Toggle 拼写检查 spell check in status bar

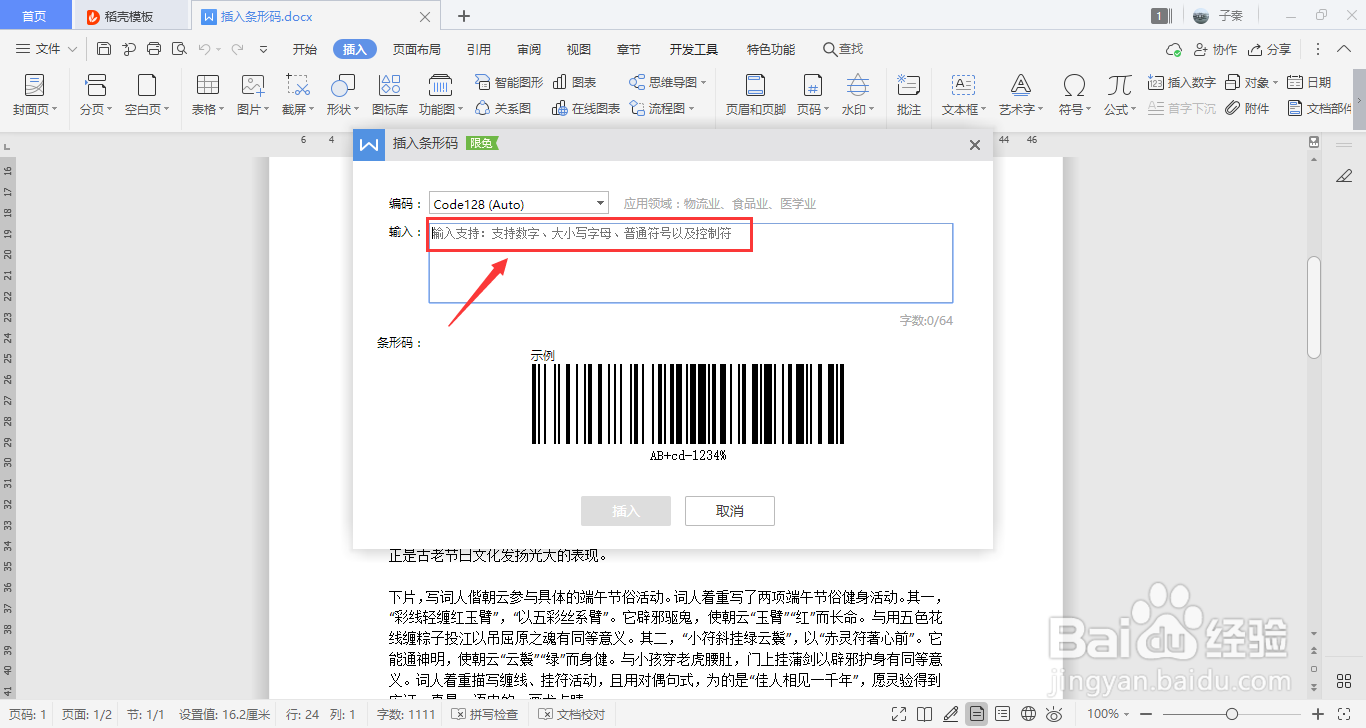coord(484,714)
